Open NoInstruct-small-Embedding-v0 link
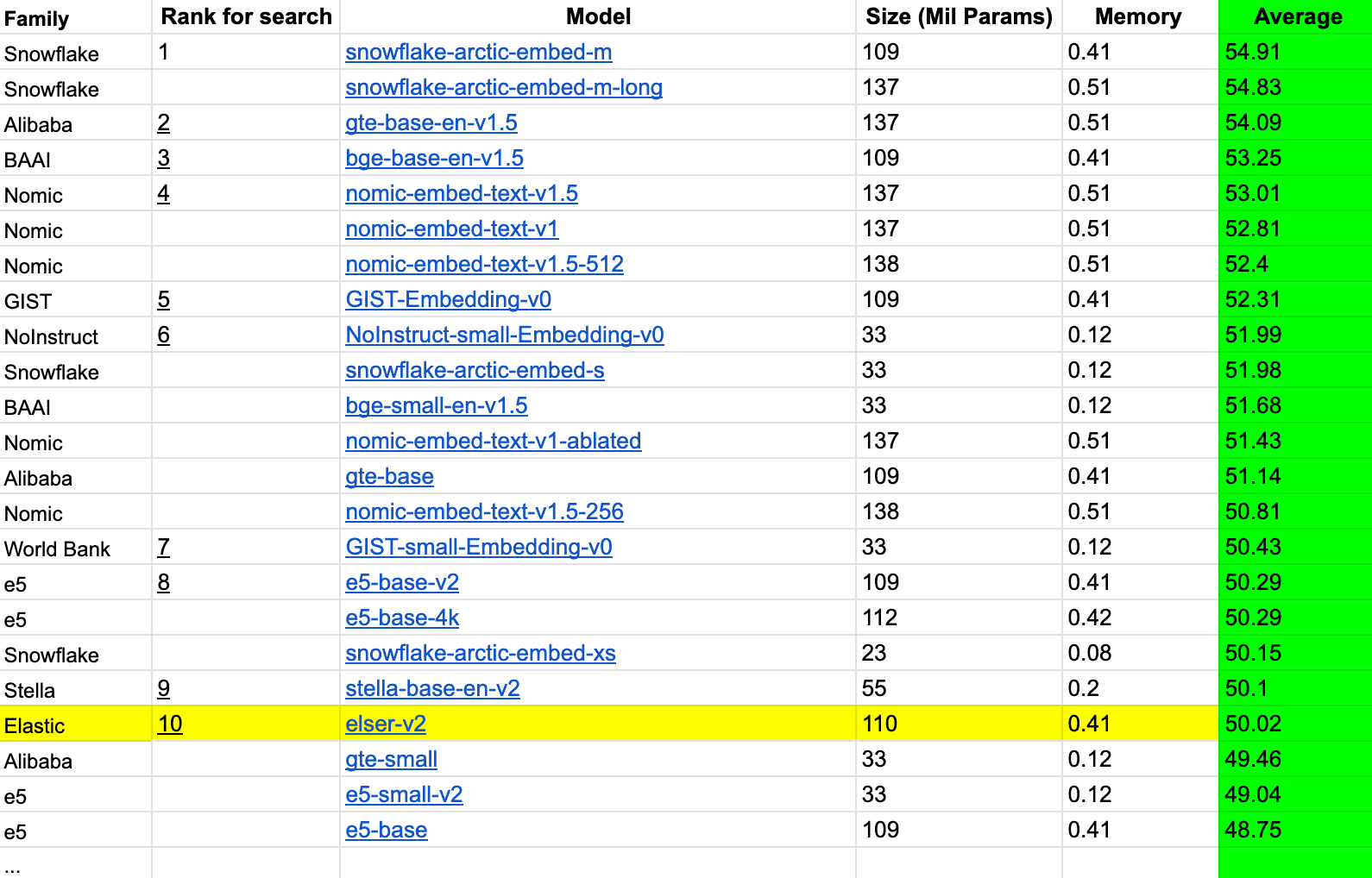Viewport: 1372px width, 878px height. (x=505, y=336)
